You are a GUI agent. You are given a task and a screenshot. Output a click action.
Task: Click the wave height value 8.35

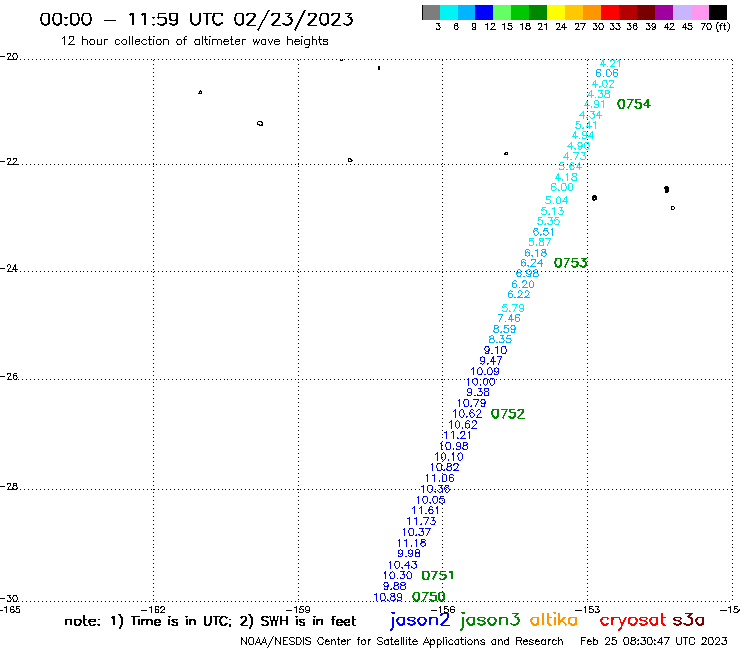pyautogui.click(x=500, y=339)
